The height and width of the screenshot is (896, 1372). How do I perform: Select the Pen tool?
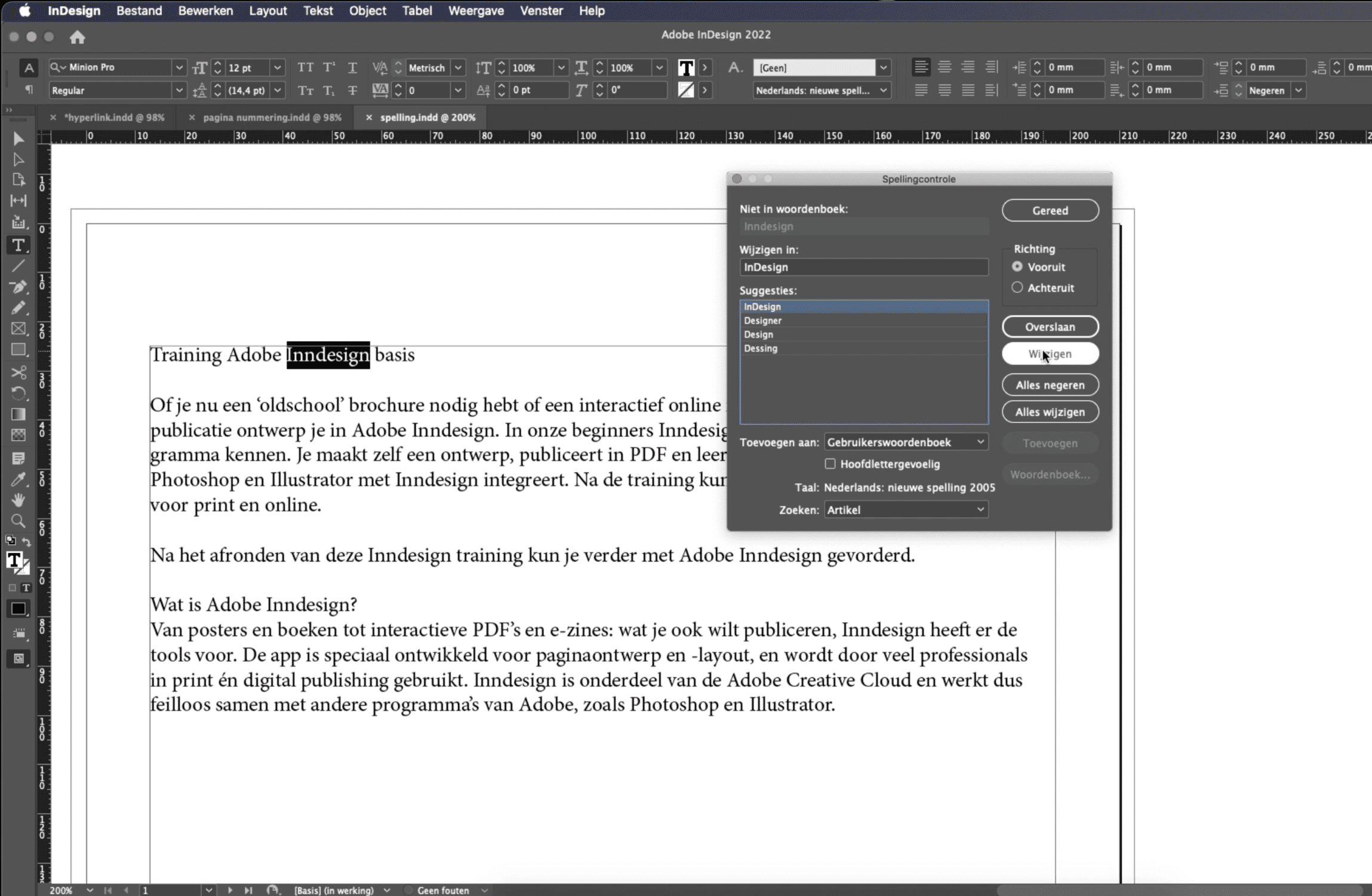(x=19, y=287)
